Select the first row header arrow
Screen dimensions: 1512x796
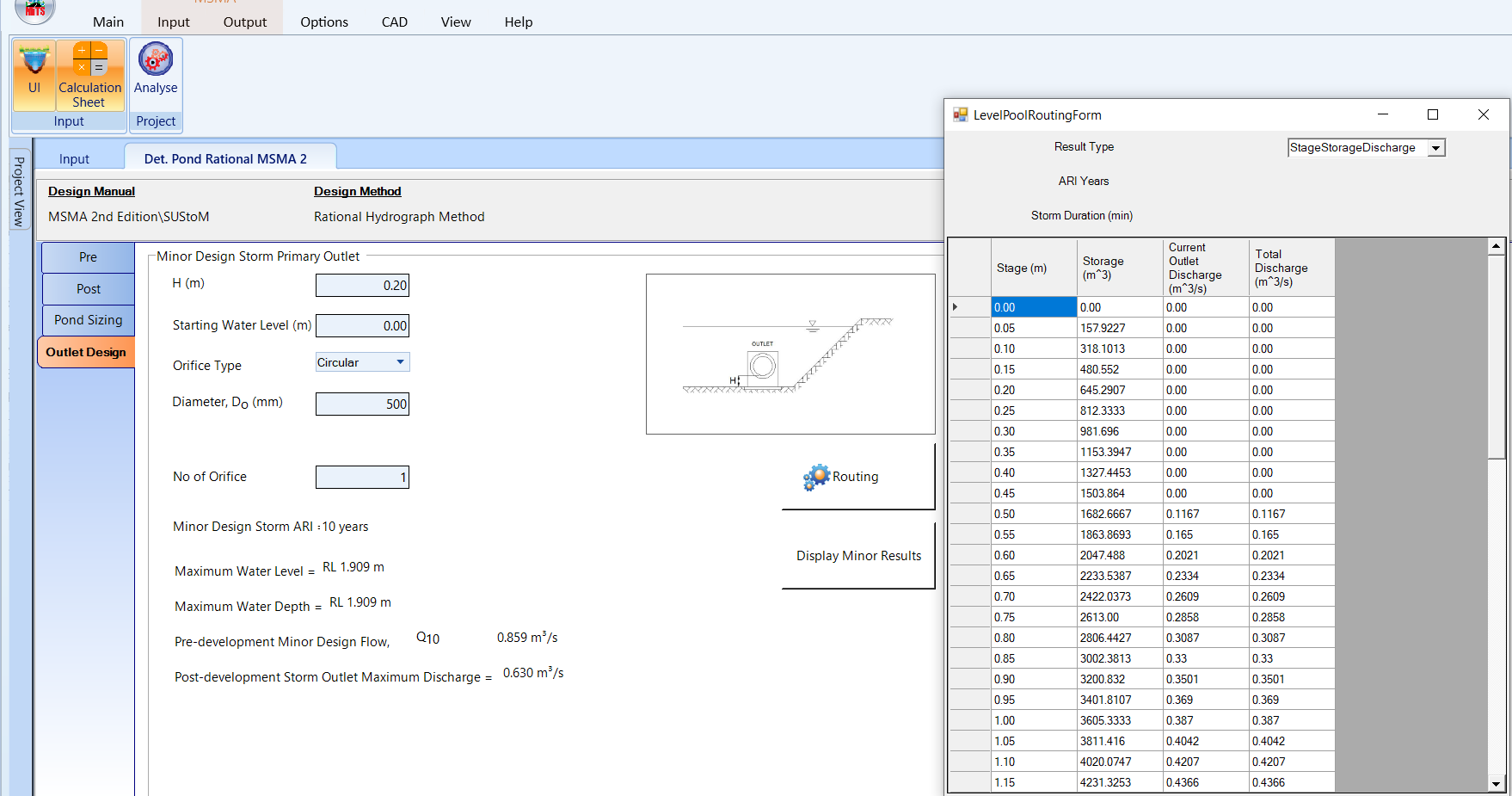969,307
